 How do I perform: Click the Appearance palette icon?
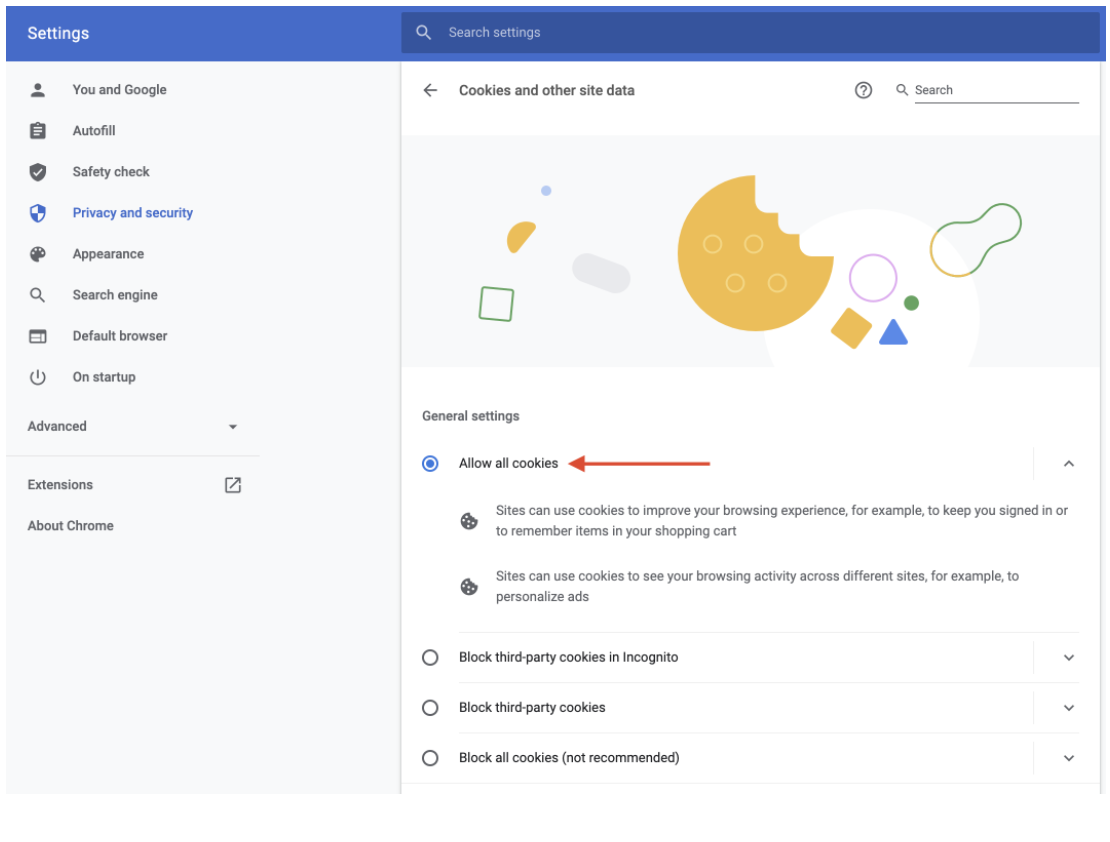[x=38, y=254]
